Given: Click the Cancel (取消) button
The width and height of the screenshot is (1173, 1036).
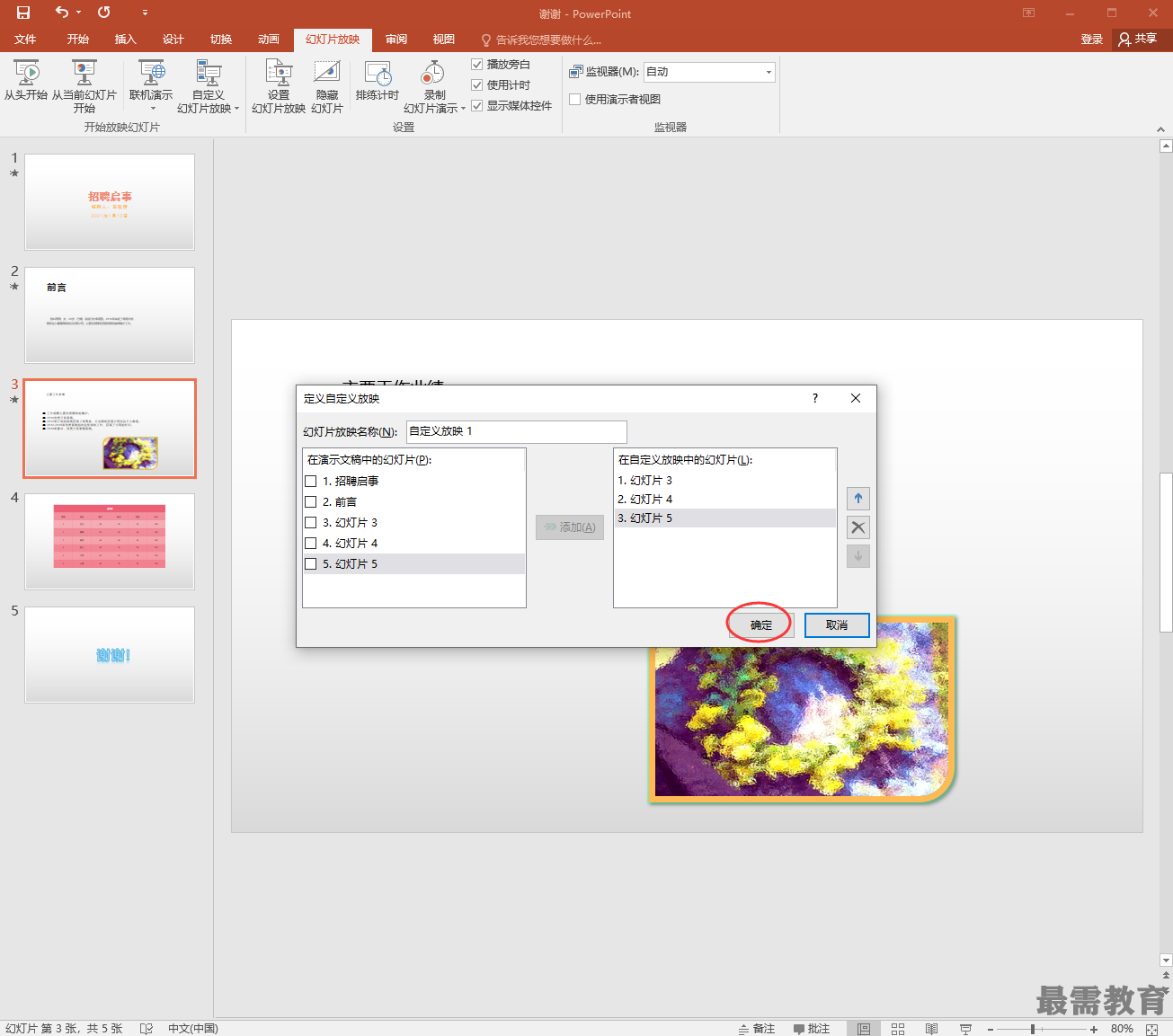Looking at the screenshot, I should coord(837,625).
